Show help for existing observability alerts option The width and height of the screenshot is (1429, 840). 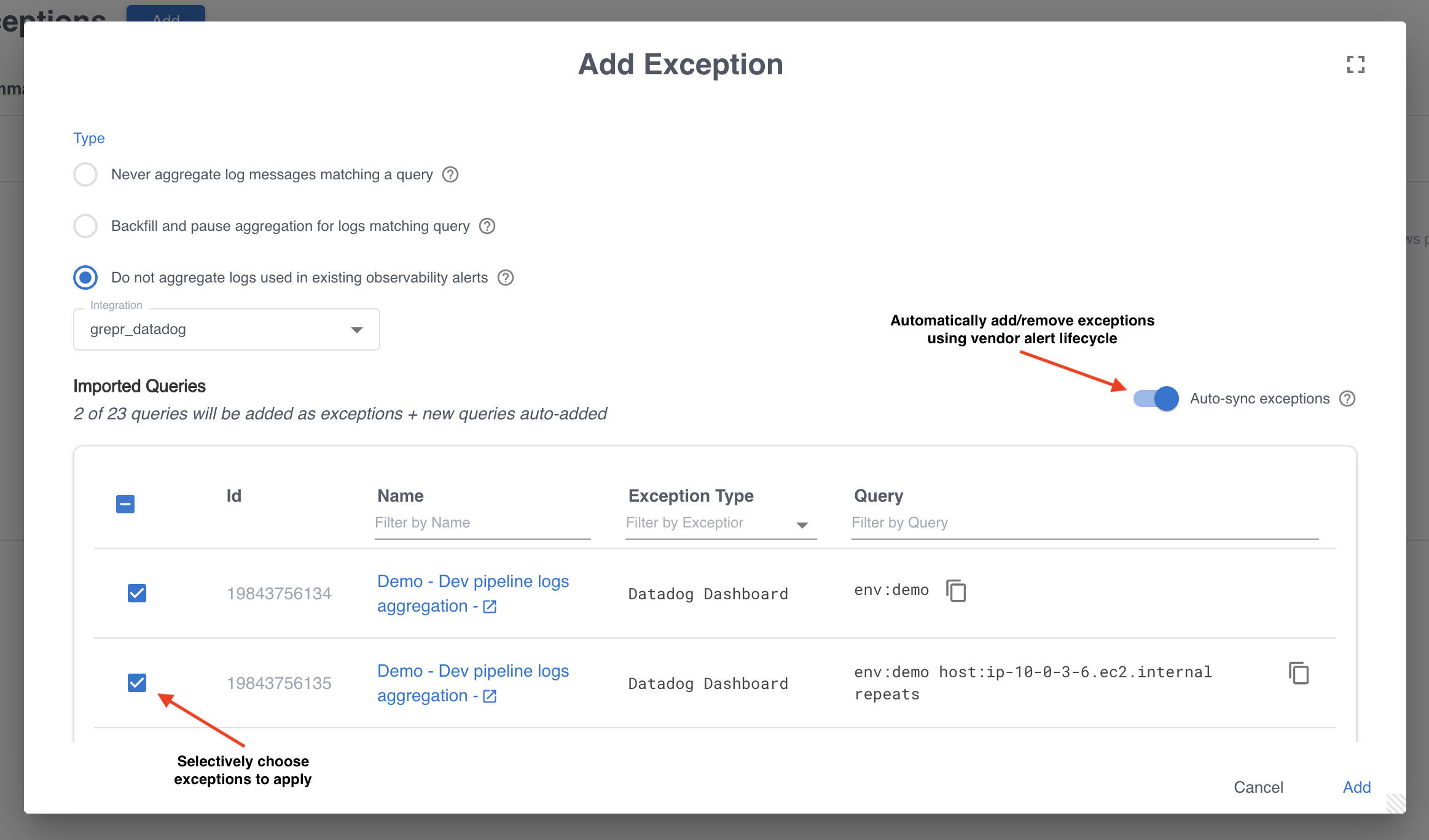click(506, 278)
